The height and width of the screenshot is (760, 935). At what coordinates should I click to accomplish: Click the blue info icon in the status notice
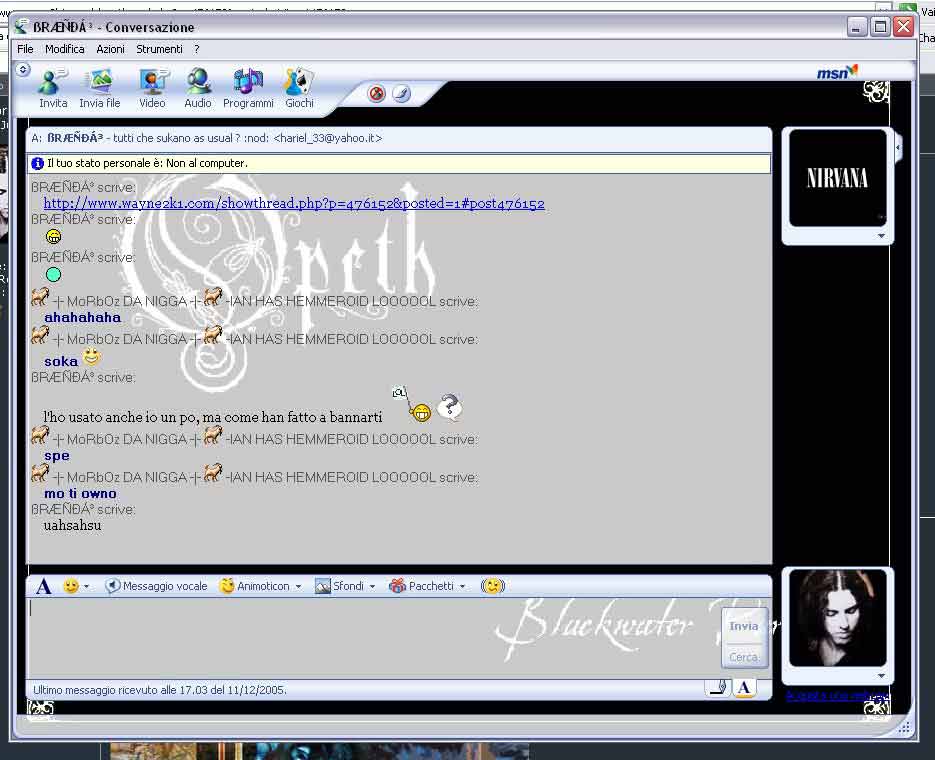[x=37, y=163]
